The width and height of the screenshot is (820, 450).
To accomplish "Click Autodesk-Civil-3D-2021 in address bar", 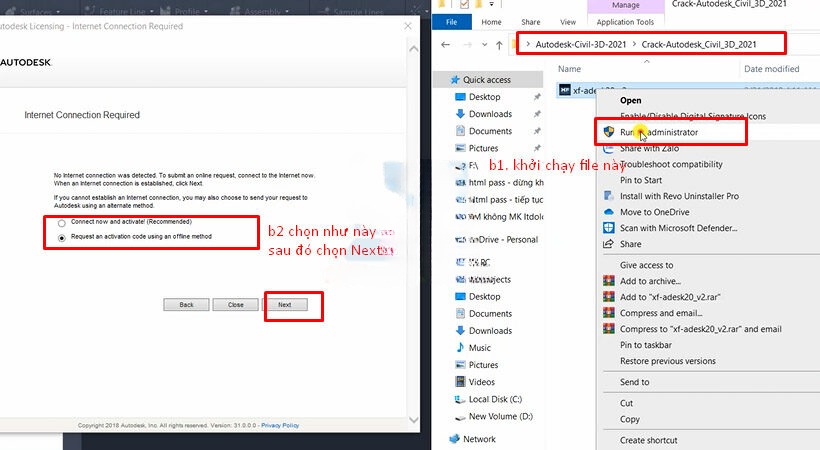I will (x=580, y=44).
